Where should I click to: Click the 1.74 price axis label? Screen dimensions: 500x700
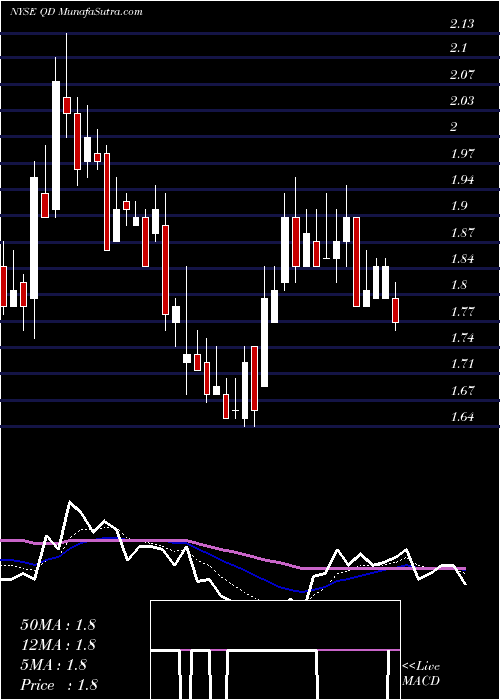pyautogui.click(x=462, y=338)
